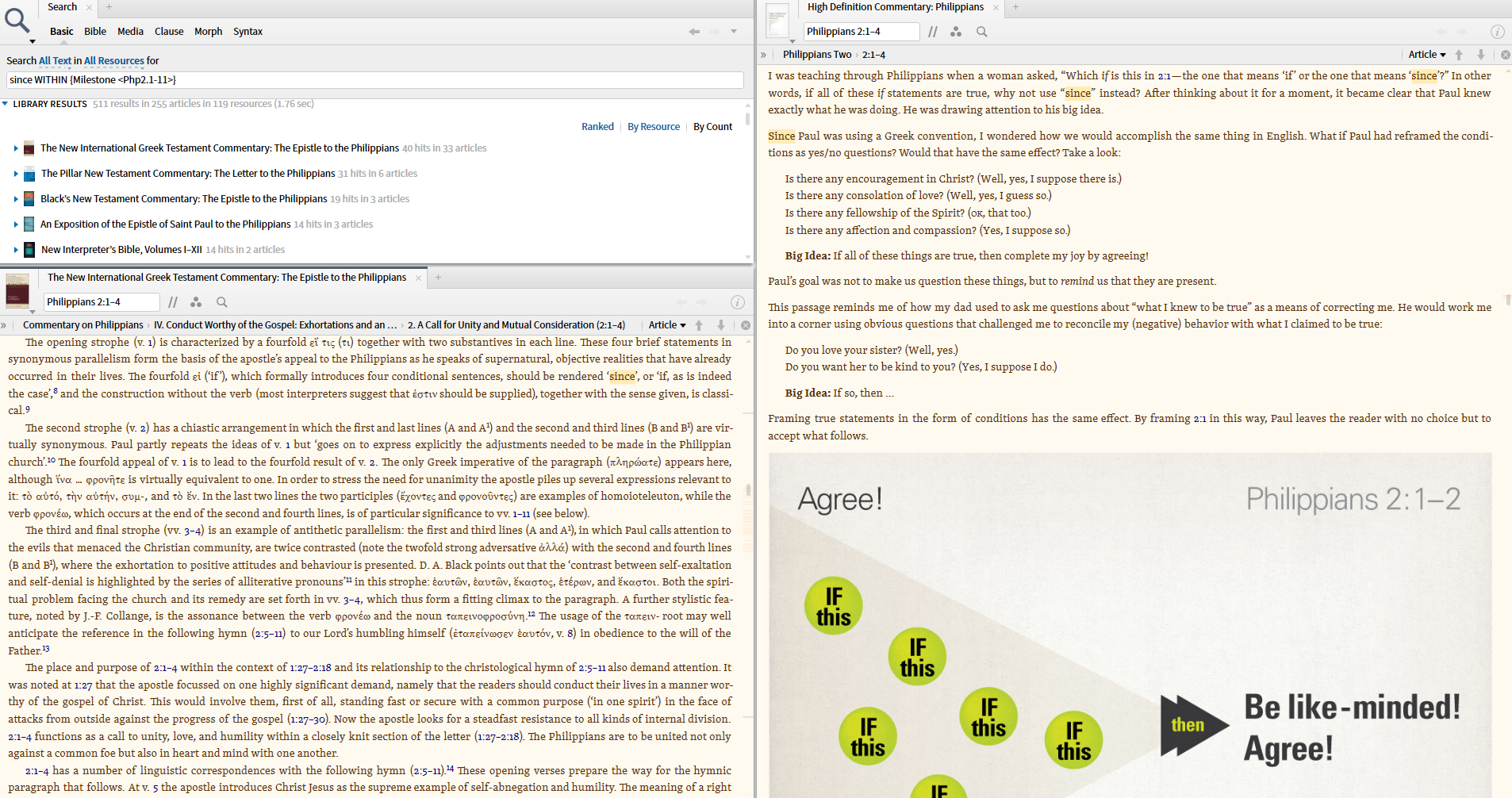Go to previous article in Greek Commentary

699,325
